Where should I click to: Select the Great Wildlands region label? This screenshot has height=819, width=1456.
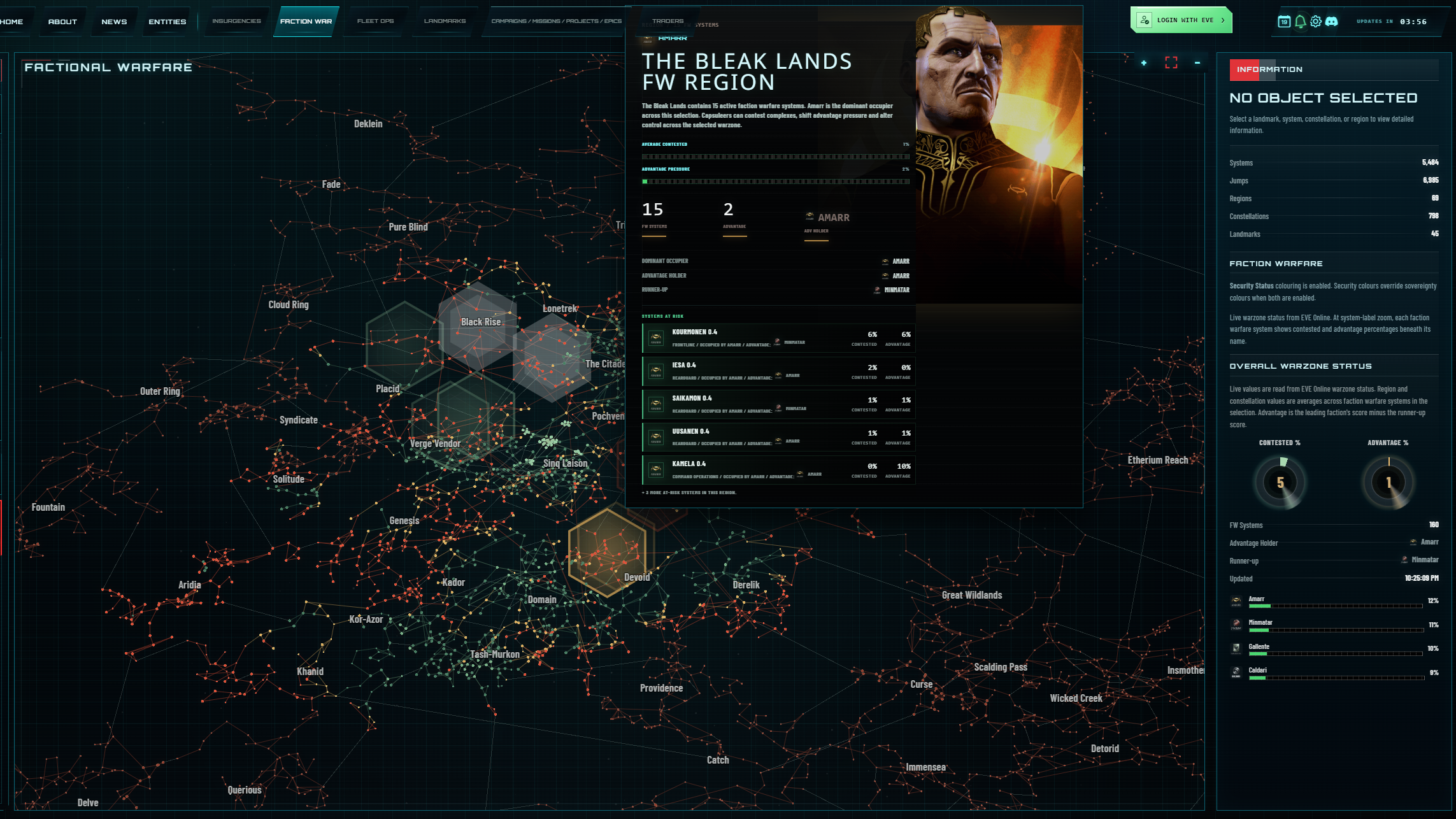pos(972,595)
